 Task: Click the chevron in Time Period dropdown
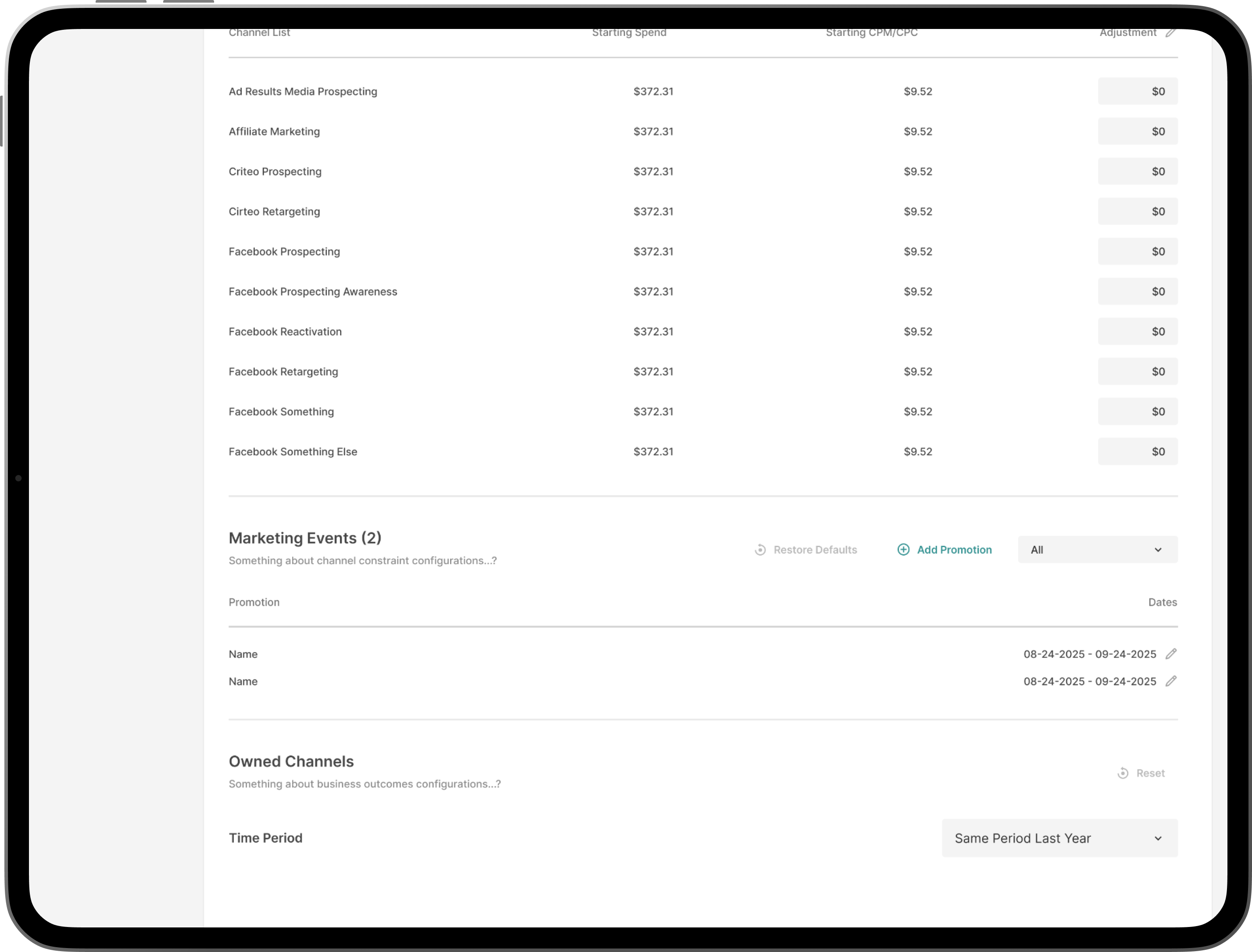1158,838
